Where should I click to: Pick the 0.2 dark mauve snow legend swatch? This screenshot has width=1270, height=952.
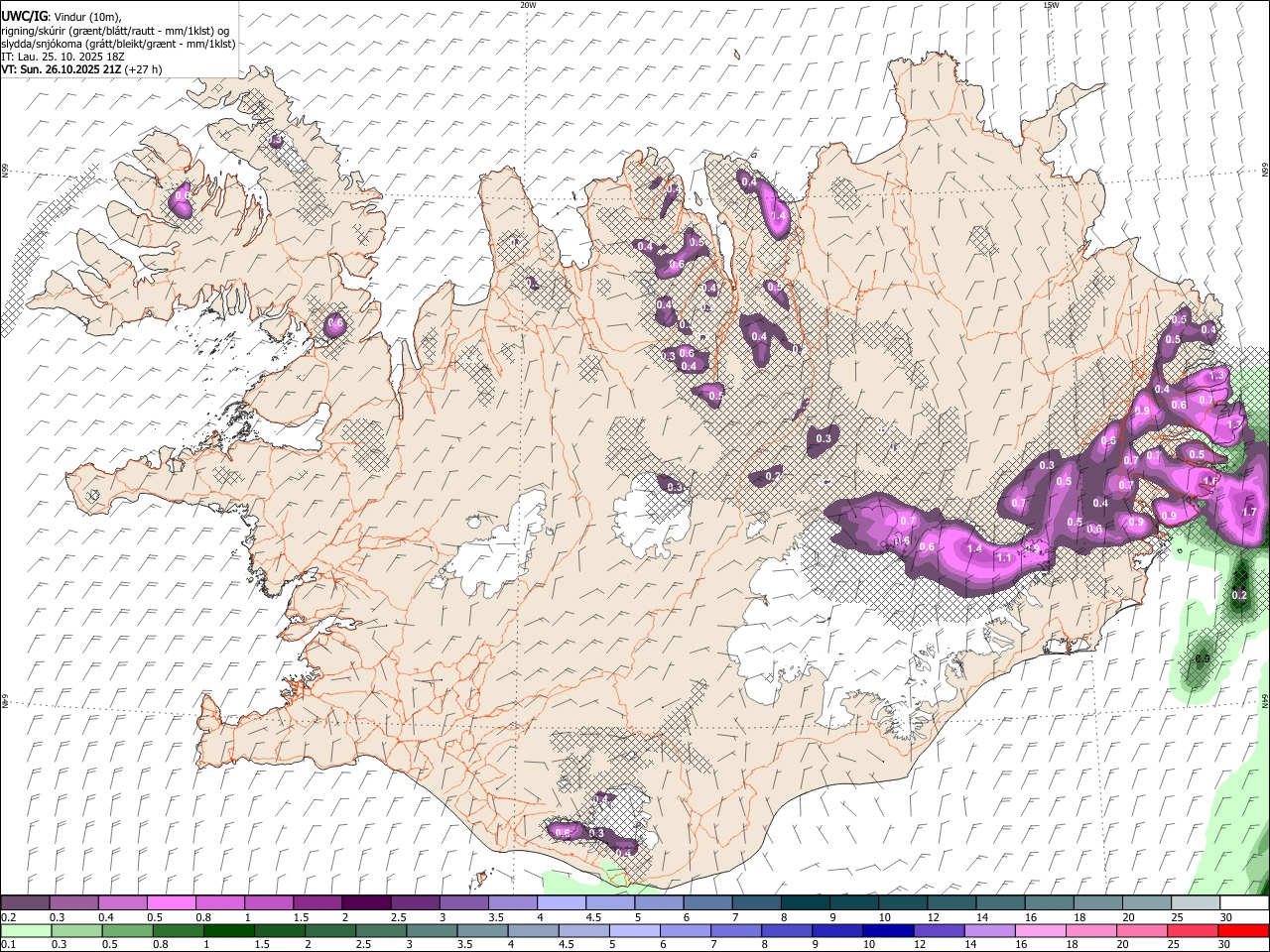[25, 902]
